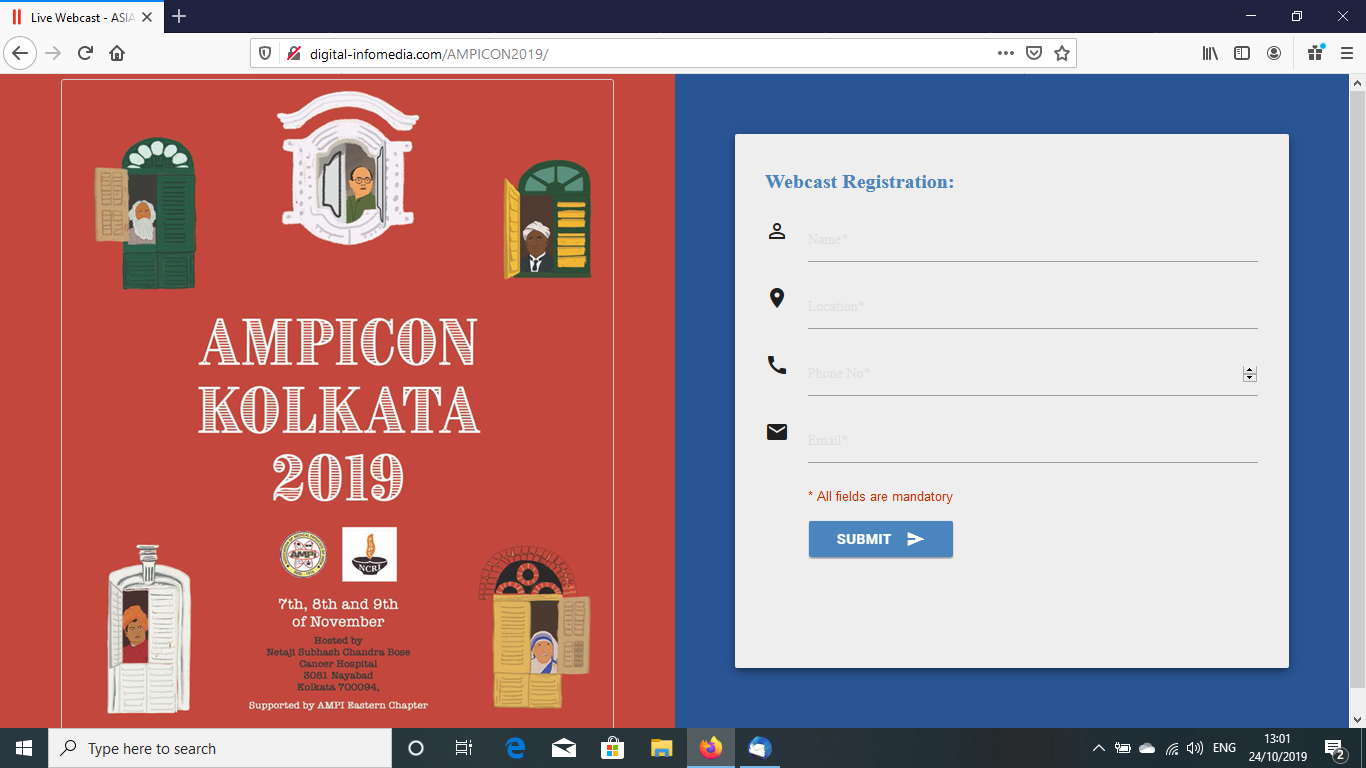Click the telephone icon beside Phone No

point(777,364)
